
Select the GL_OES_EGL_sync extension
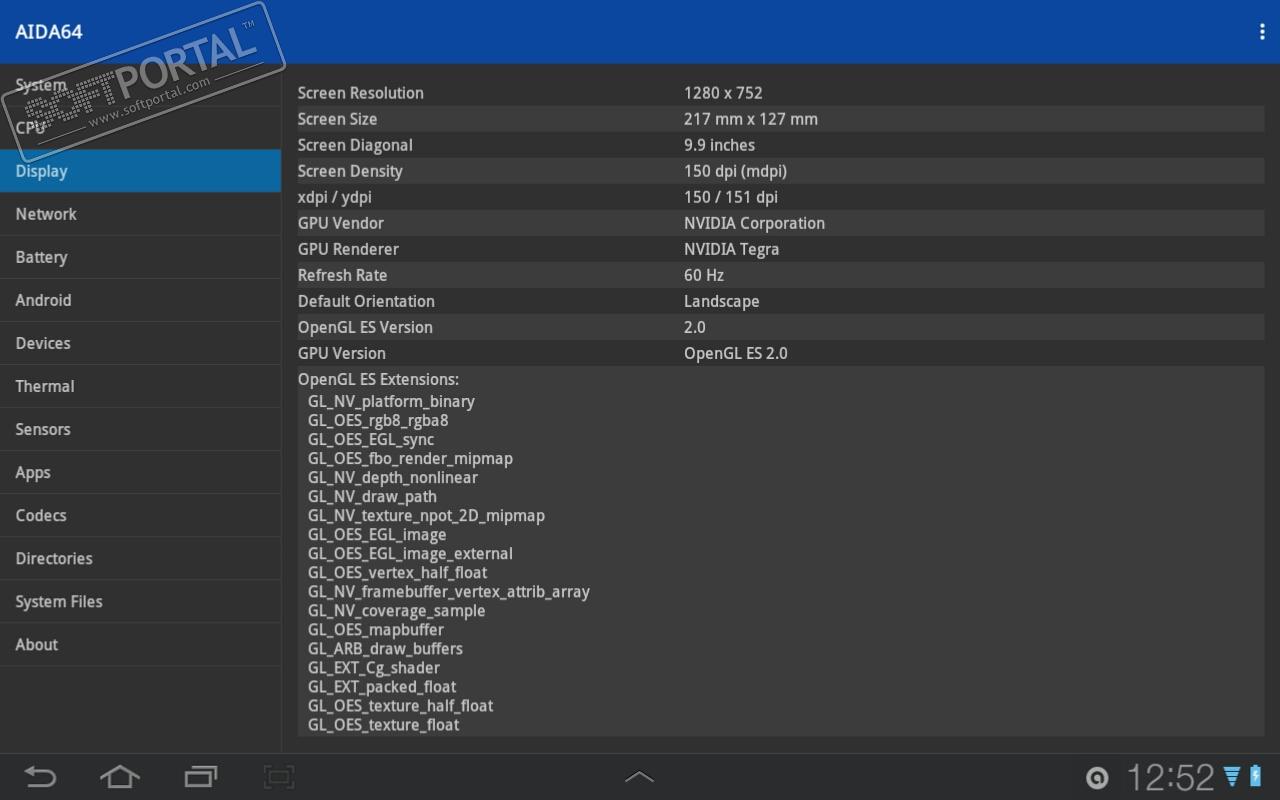pos(371,439)
